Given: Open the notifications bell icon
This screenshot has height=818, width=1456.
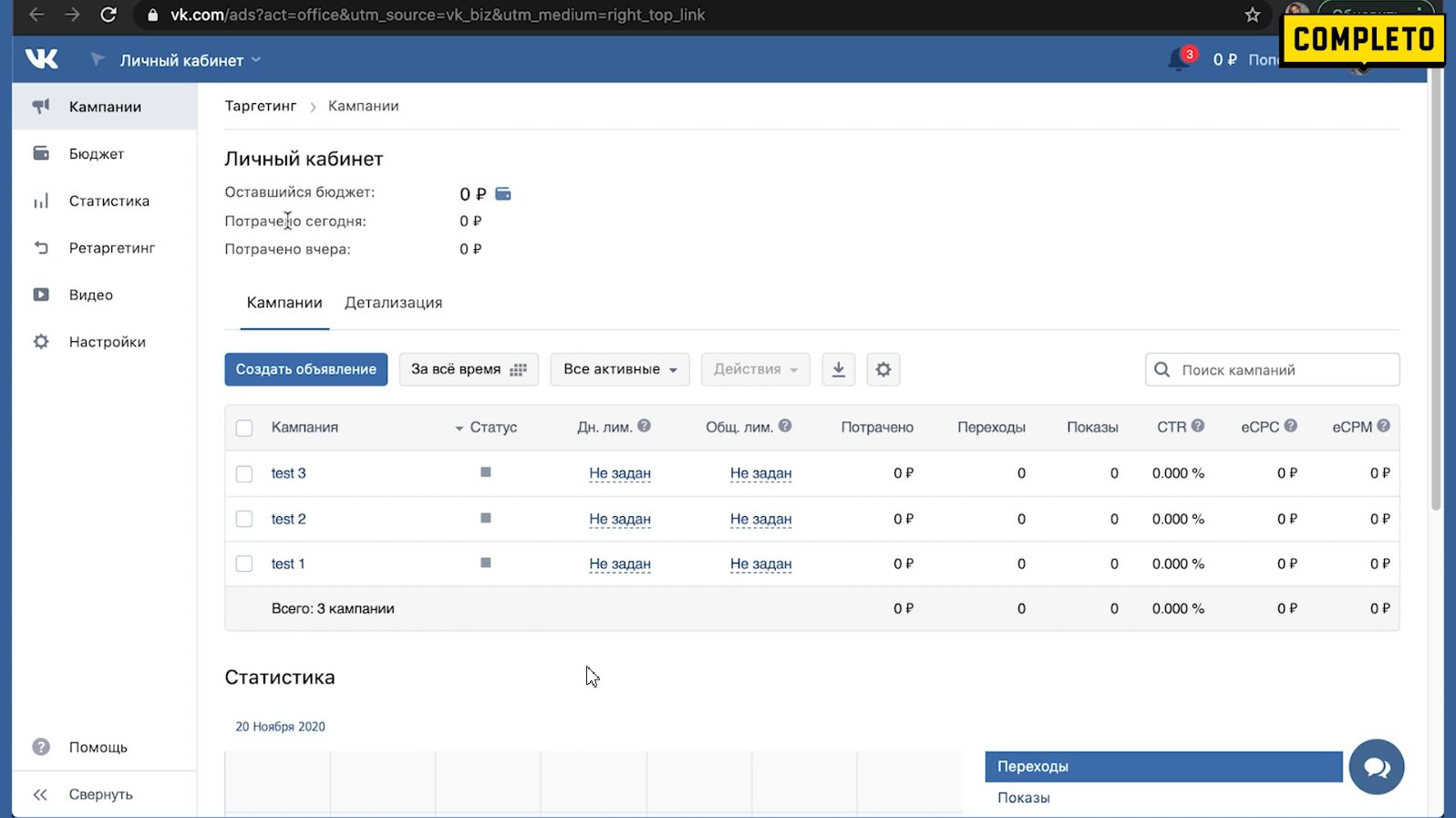Looking at the screenshot, I should click(1179, 59).
